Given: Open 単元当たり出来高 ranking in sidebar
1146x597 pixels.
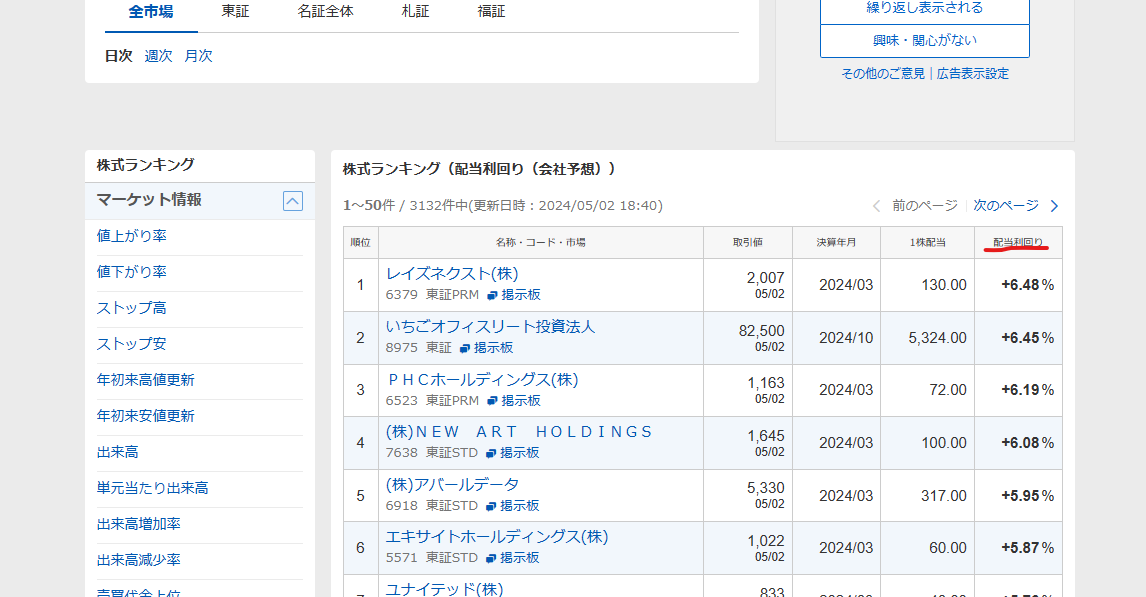Looking at the screenshot, I should click(153, 488).
